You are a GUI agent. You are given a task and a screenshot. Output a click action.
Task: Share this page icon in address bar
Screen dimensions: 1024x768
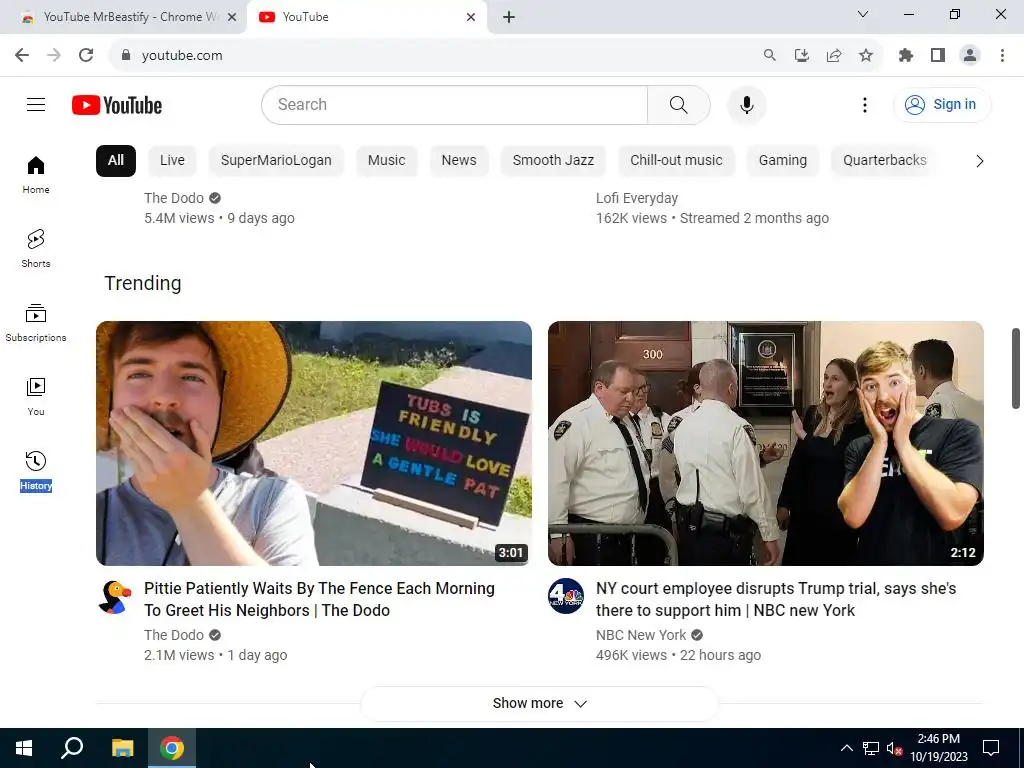click(834, 56)
